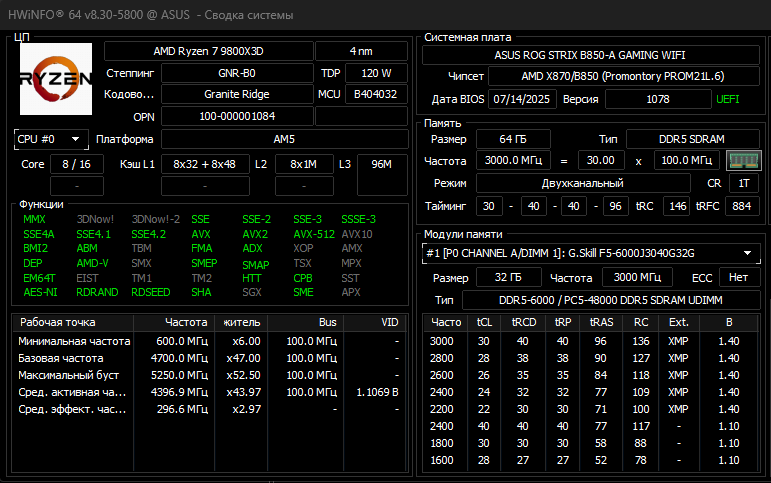The image size is (771, 483).
Task: Select the AM5 platform field
Action: [x=284, y=139]
